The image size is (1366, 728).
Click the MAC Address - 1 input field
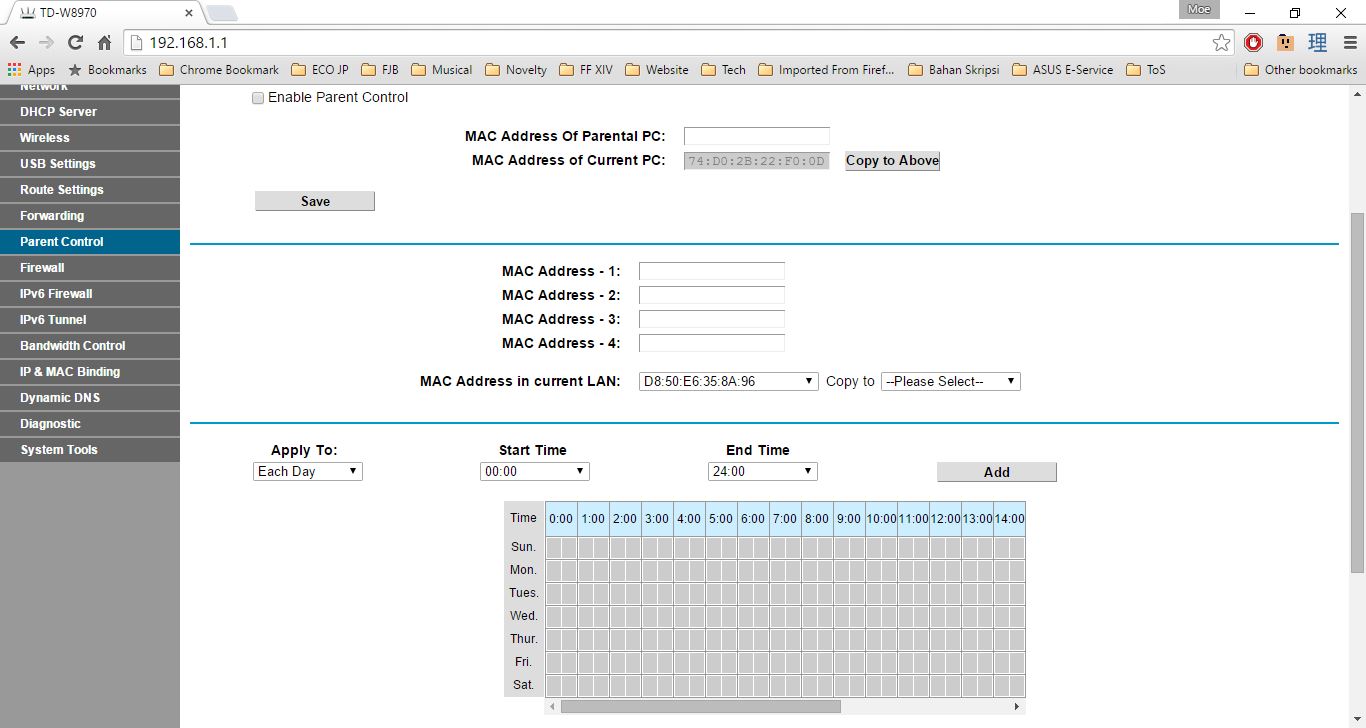(711, 271)
